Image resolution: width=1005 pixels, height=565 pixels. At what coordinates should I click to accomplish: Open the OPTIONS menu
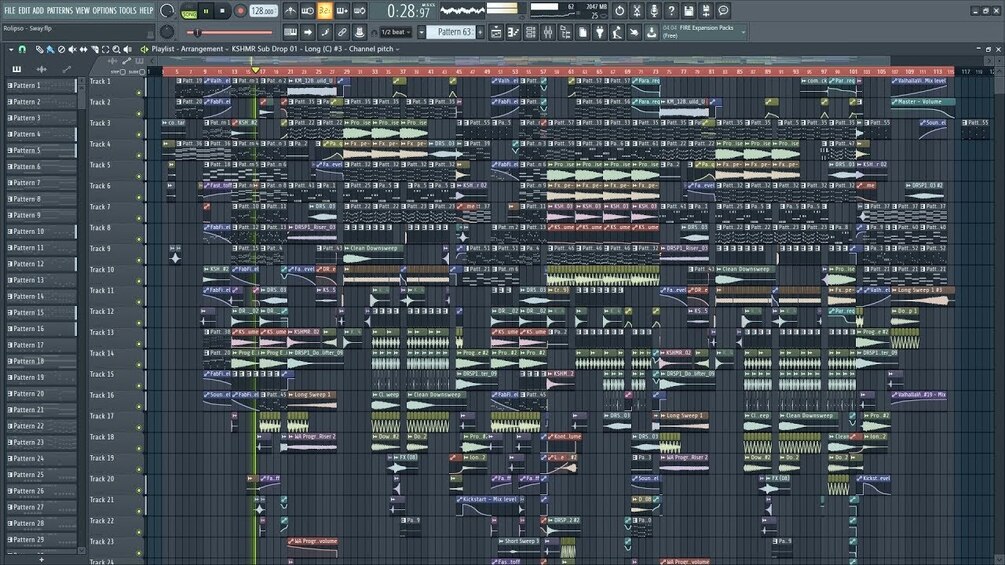coord(104,11)
